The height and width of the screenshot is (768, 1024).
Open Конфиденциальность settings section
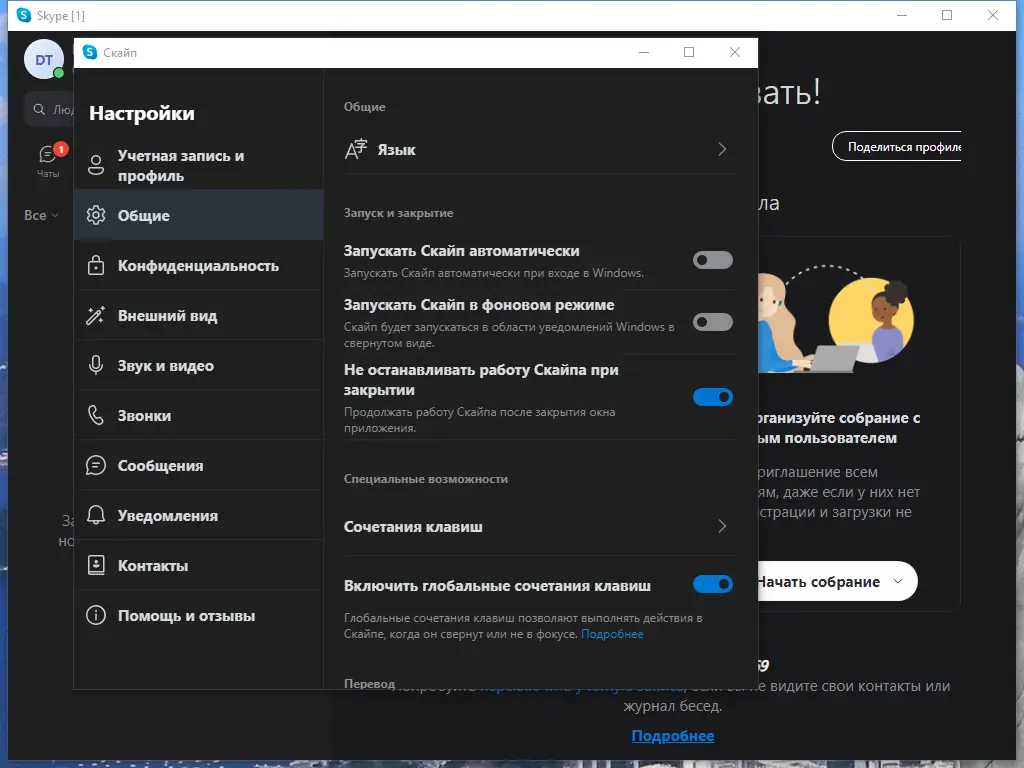199,265
